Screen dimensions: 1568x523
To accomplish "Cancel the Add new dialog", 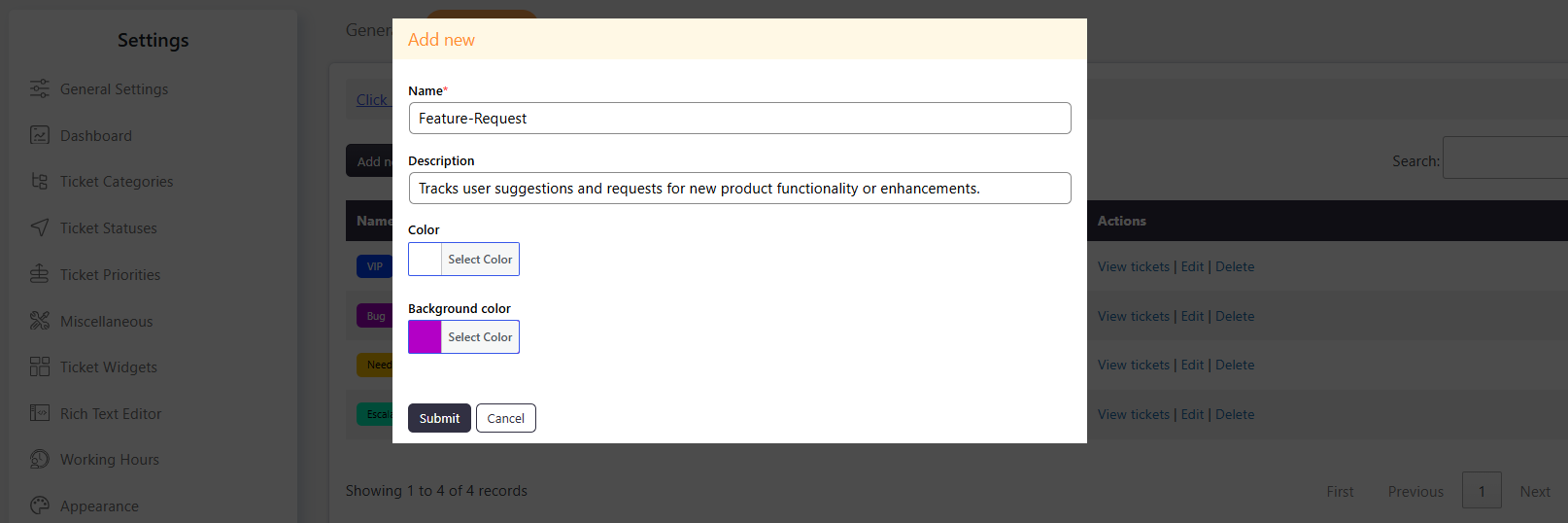I will pos(505,418).
